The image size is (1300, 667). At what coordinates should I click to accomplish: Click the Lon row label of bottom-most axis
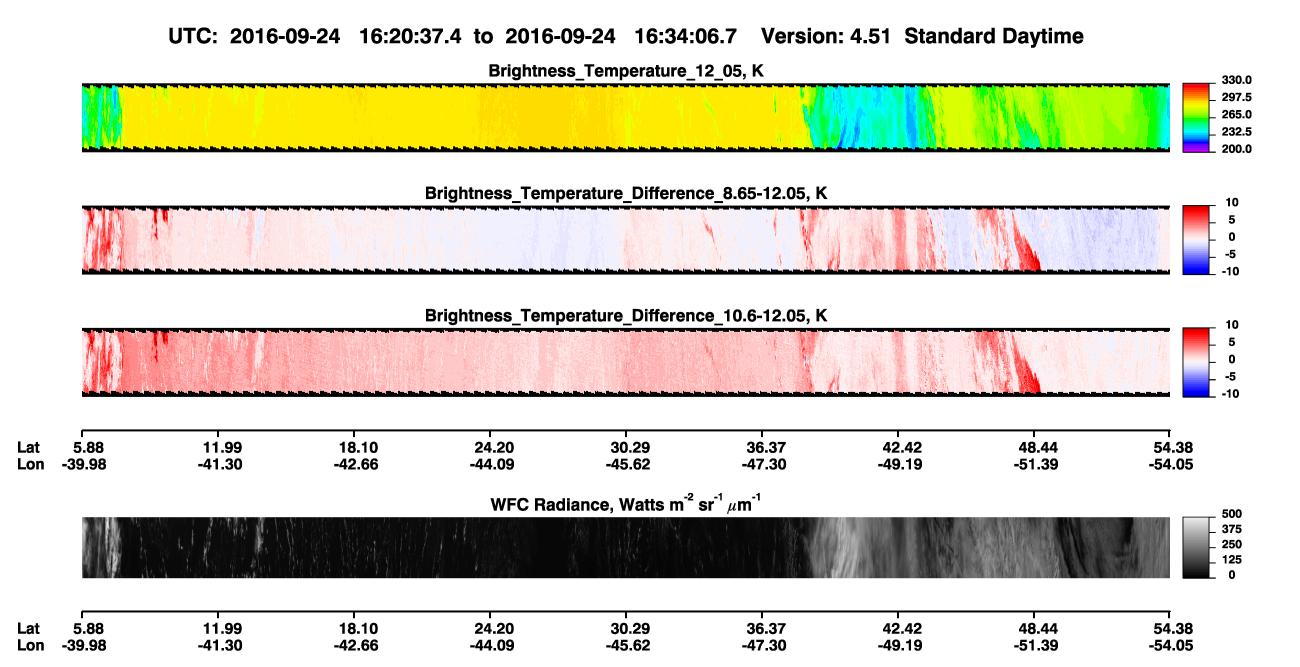click(x=30, y=645)
